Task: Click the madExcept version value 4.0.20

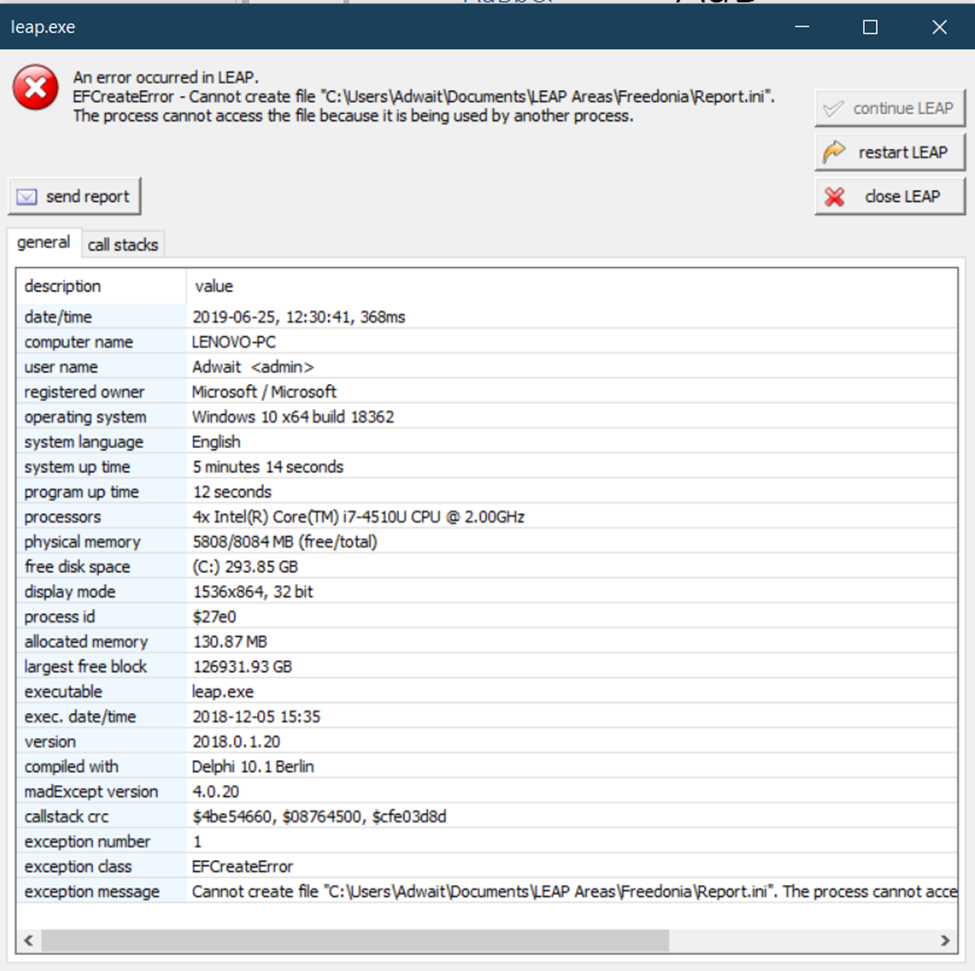Action: pyautogui.click(x=216, y=792)
